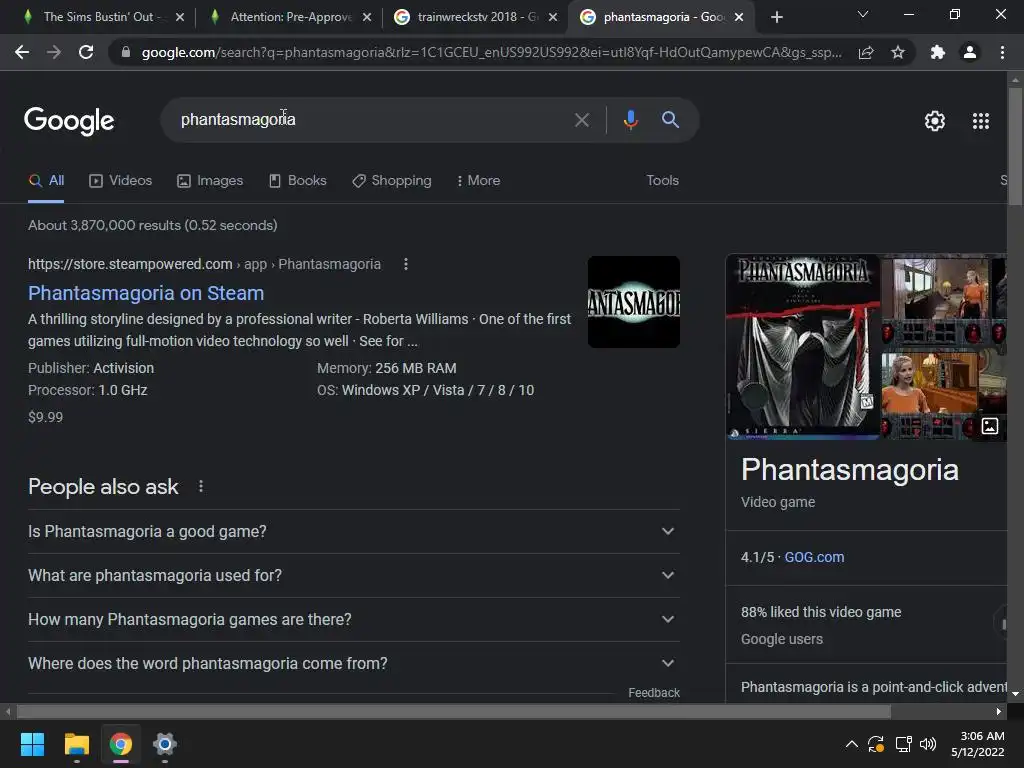The image size is (1024, 768).
Task: Open Google quick settings gear
Action: click(x=935, y=121)
